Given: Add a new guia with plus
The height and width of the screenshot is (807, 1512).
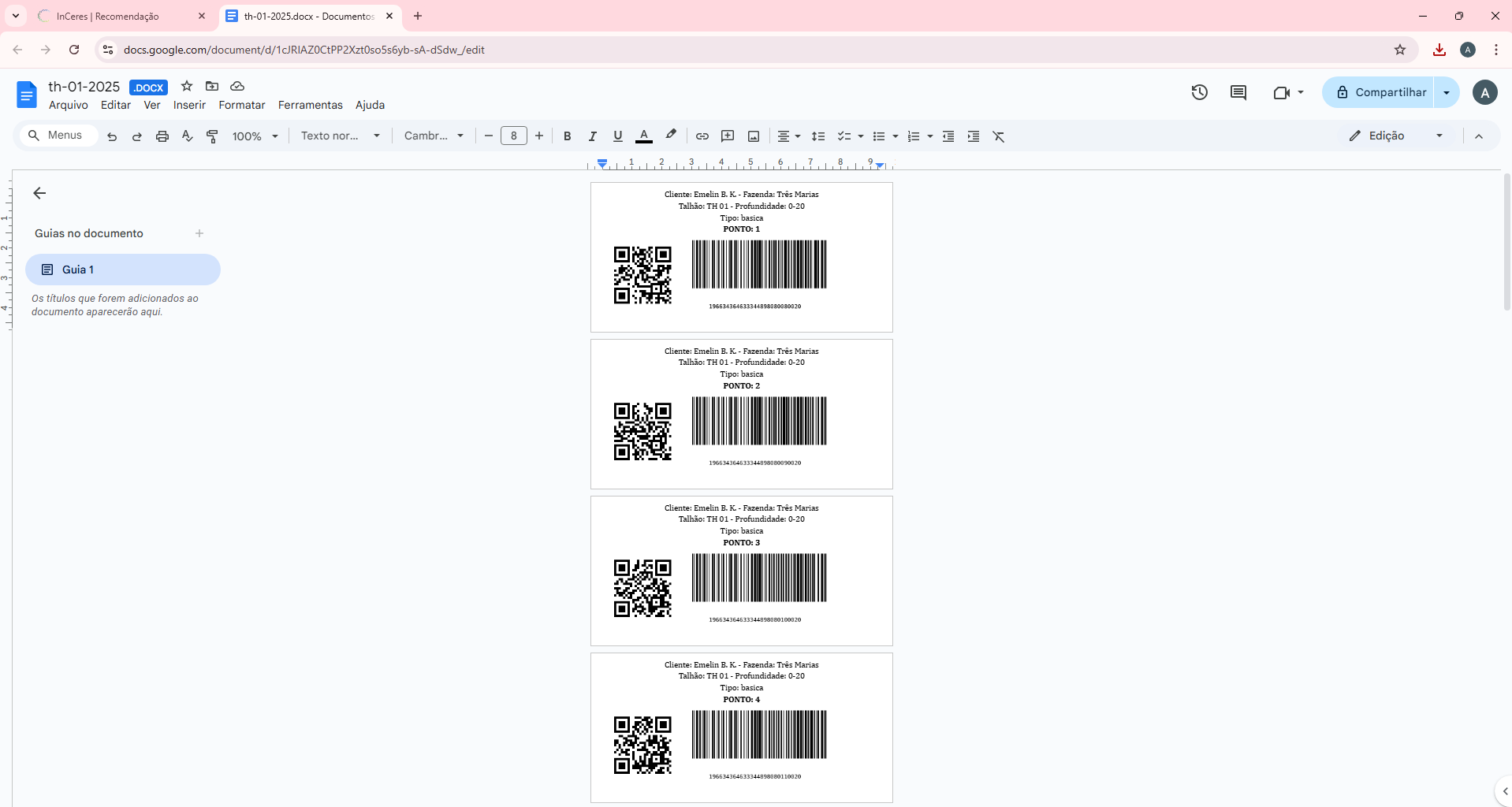Looking at the screenshot, I should 199,233.
